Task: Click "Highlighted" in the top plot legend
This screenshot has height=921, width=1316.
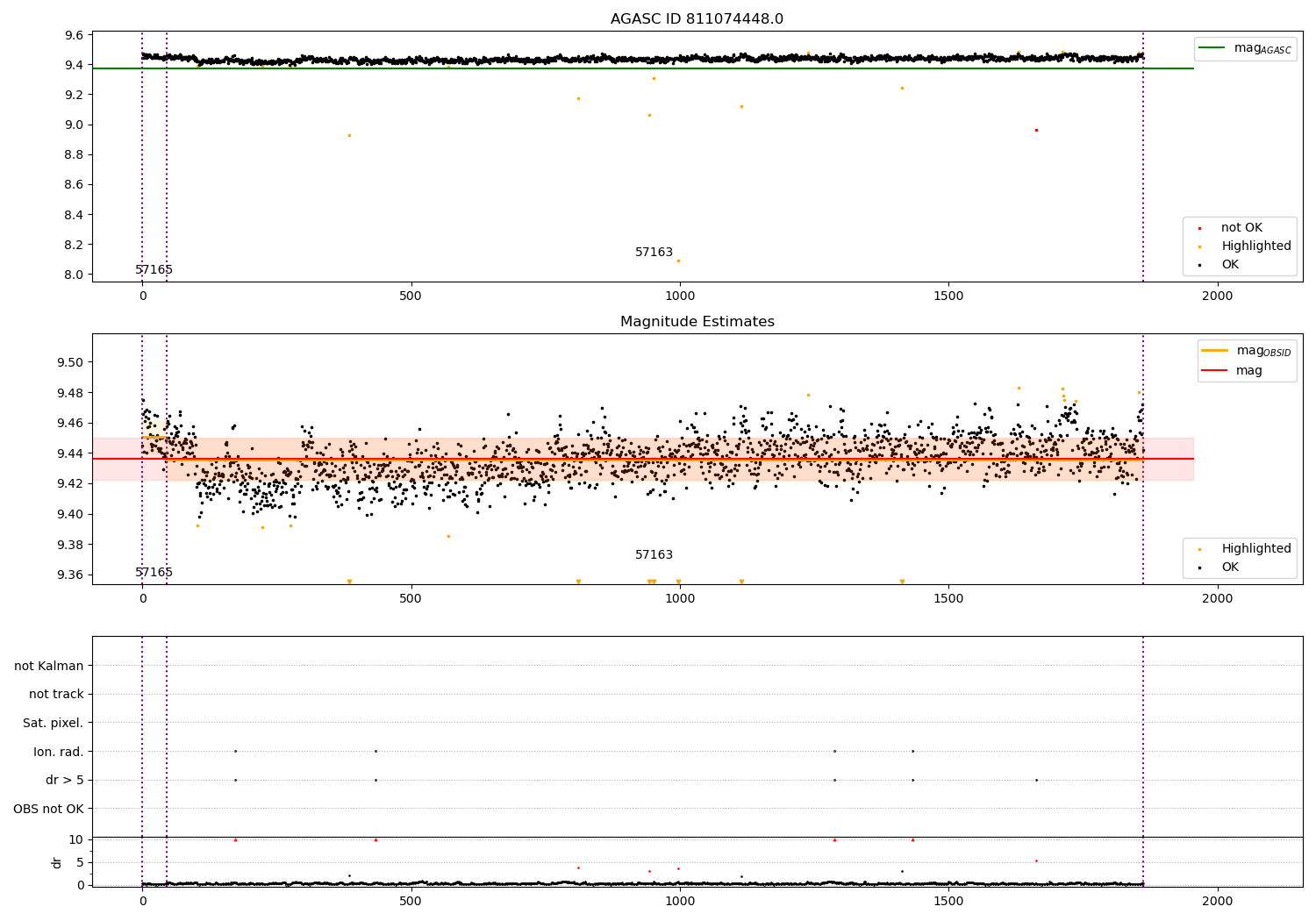Action: pyautogui.click(x=1256, y=246)
